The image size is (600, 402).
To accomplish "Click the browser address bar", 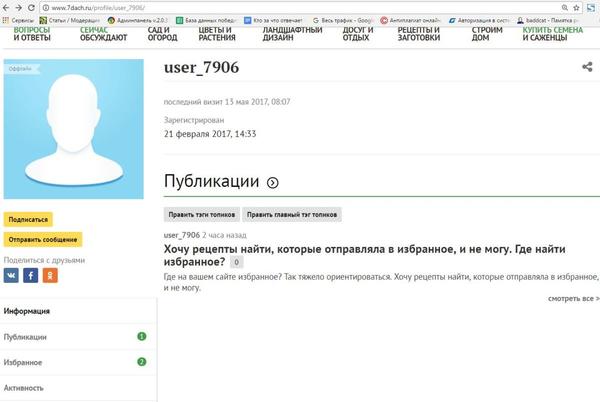I will point(300,7).
